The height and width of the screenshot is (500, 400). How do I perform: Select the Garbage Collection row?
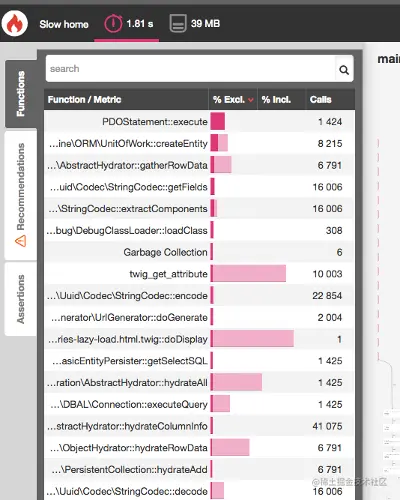click(x=199, y=252)
